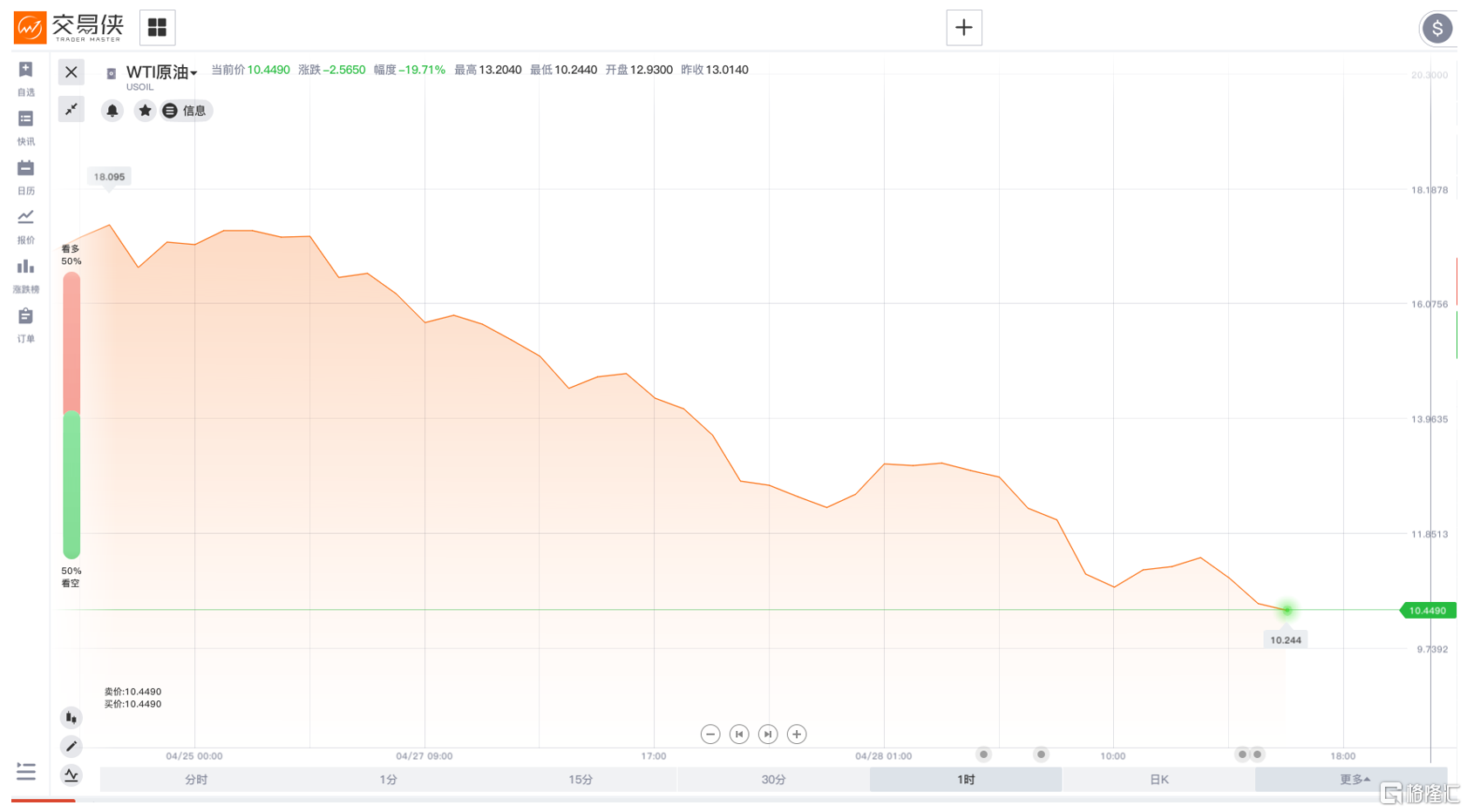Open the 报价 quotes sidebar icon
The image size is (1467, 812).
click(25, 226)
